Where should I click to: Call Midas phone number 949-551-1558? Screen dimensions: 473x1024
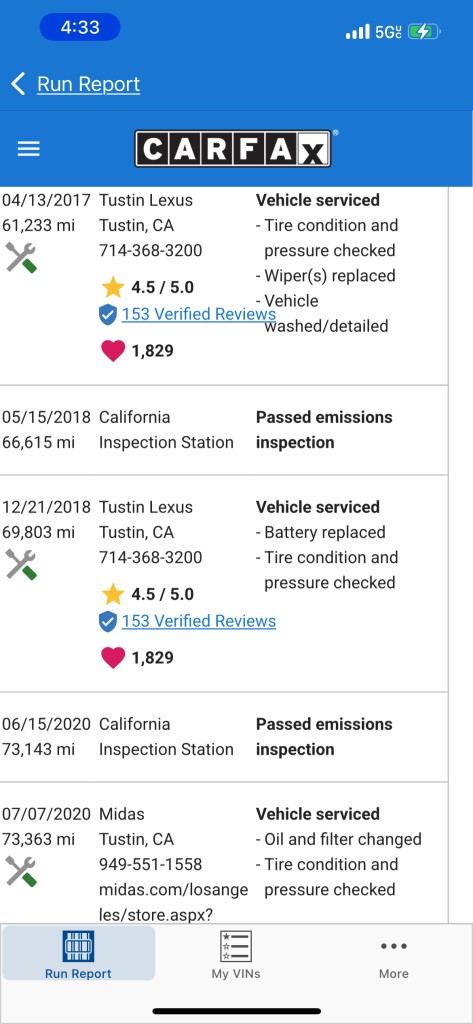[150, 865]
